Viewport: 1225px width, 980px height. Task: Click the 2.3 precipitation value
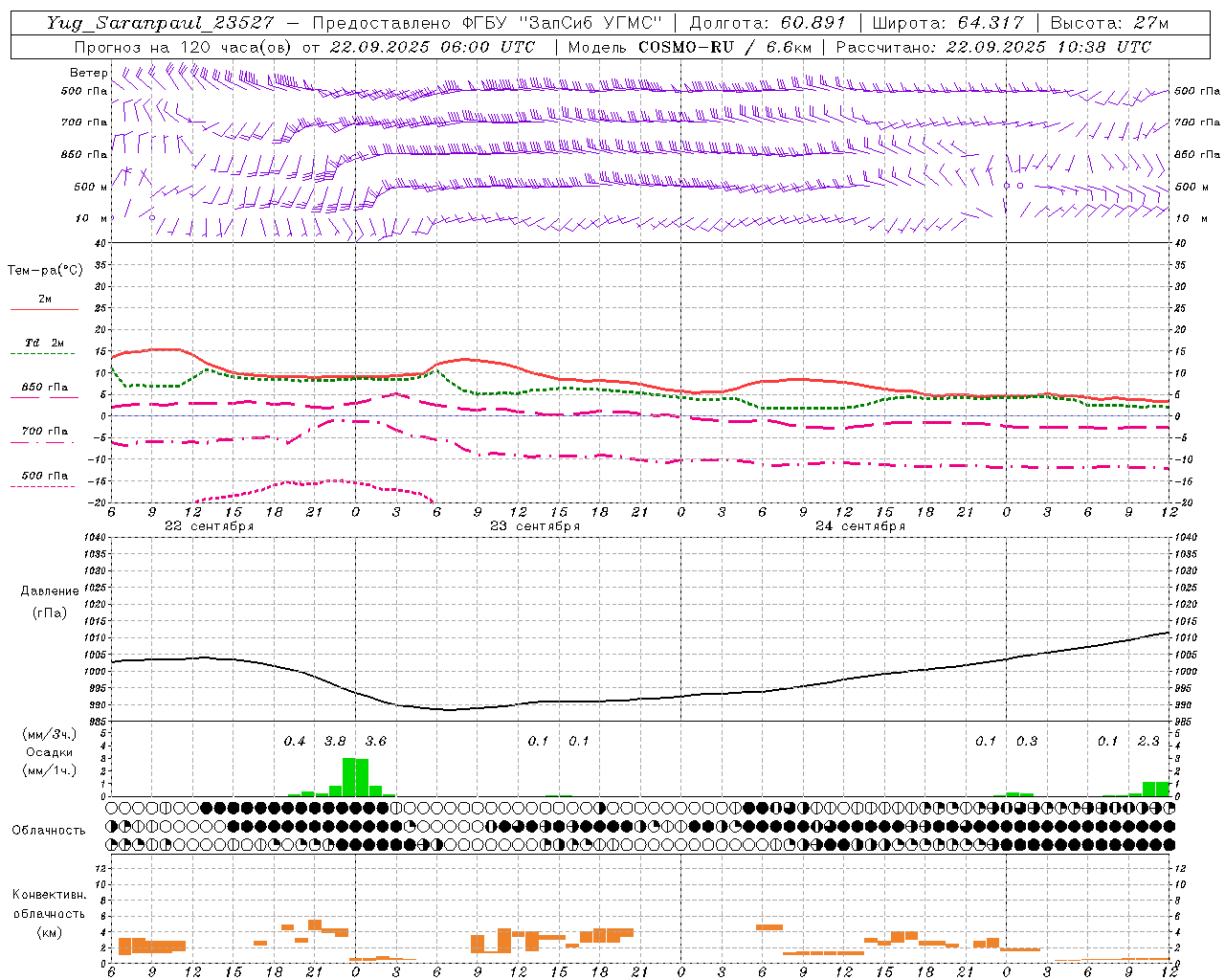[x=1148, y=741]
